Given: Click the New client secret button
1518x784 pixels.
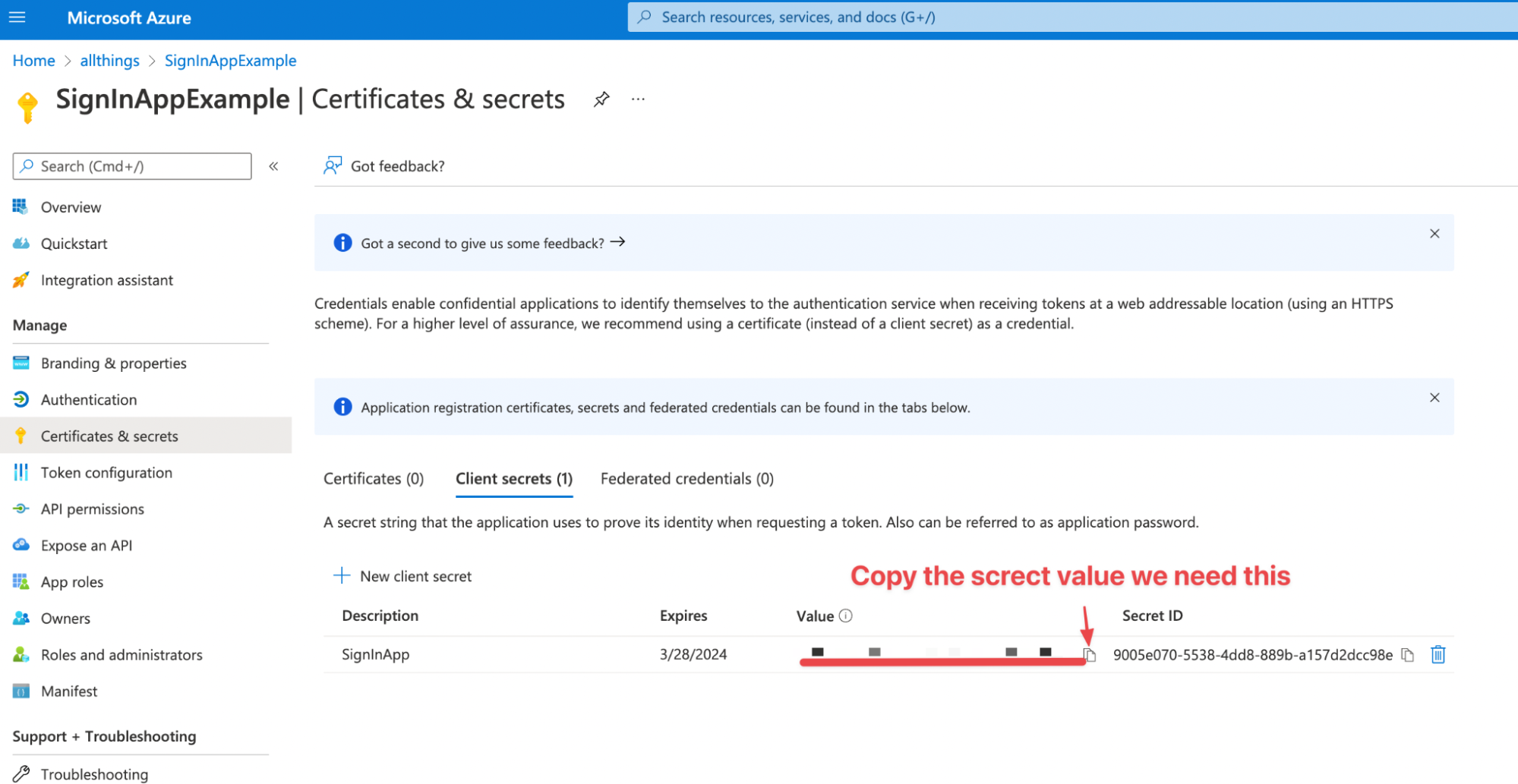Looking at the screenshot, I should 402,576.
